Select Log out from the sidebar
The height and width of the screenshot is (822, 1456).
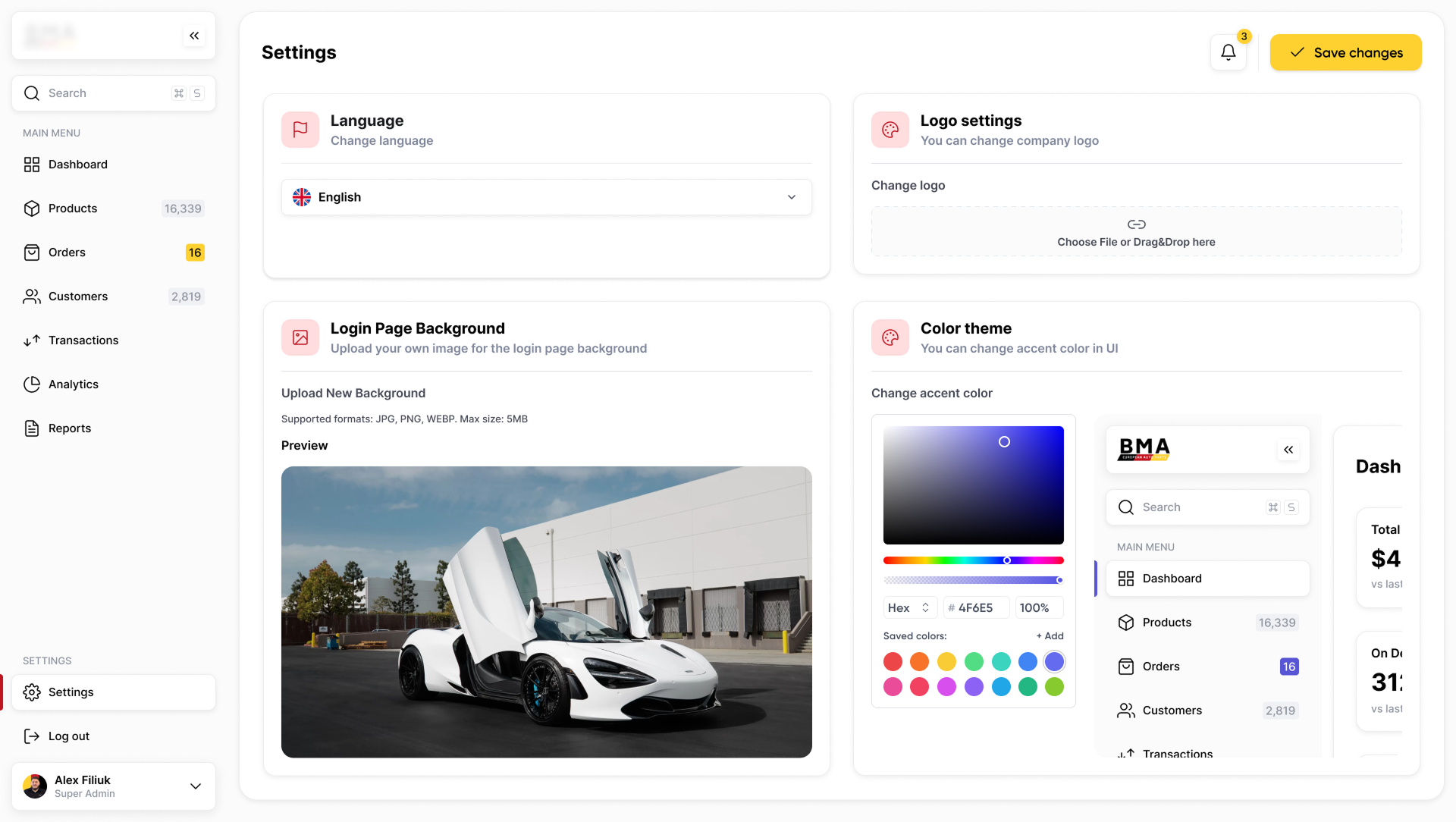click(66, 736)
